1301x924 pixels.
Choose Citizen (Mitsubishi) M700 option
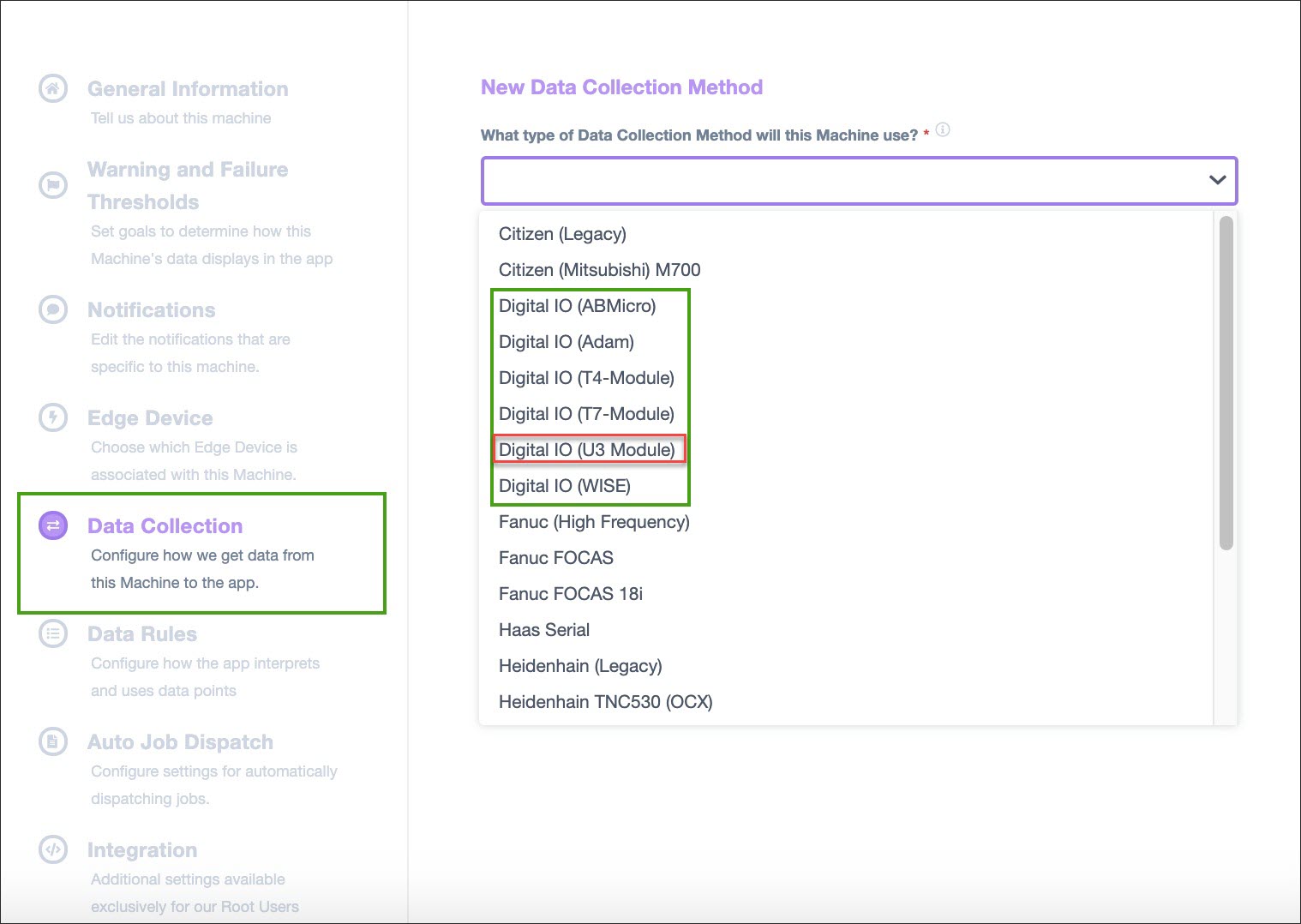click(599, 270)
